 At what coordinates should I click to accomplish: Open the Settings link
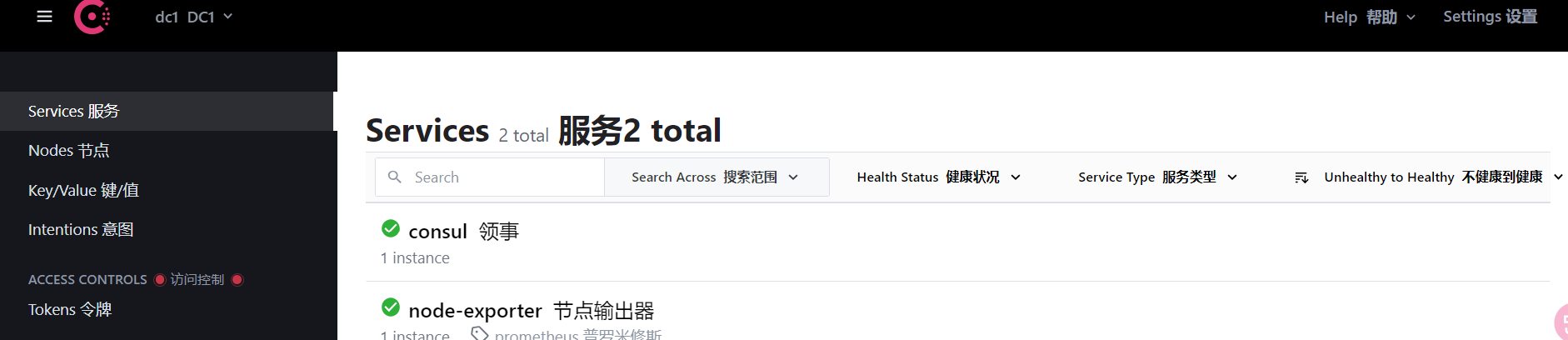[1490, 17]
